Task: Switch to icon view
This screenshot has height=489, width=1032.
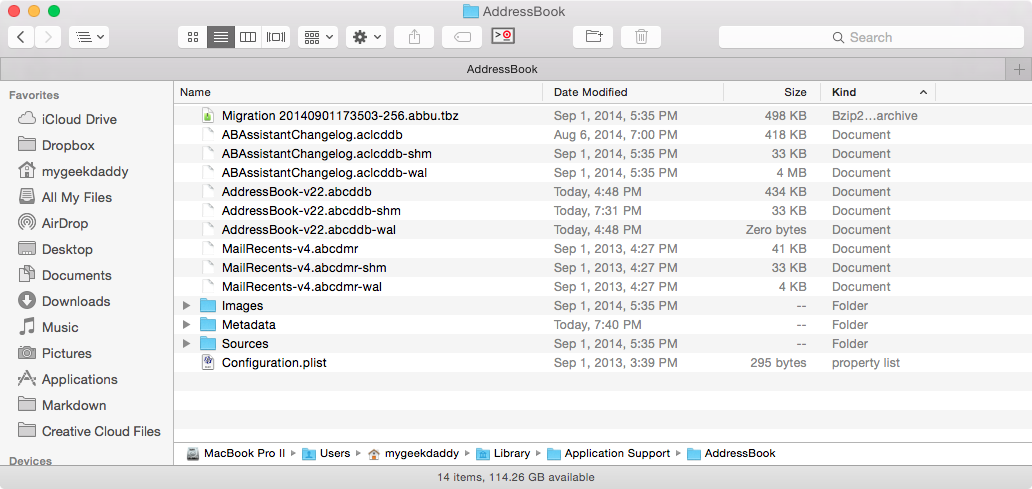Action: click(193, 37)
